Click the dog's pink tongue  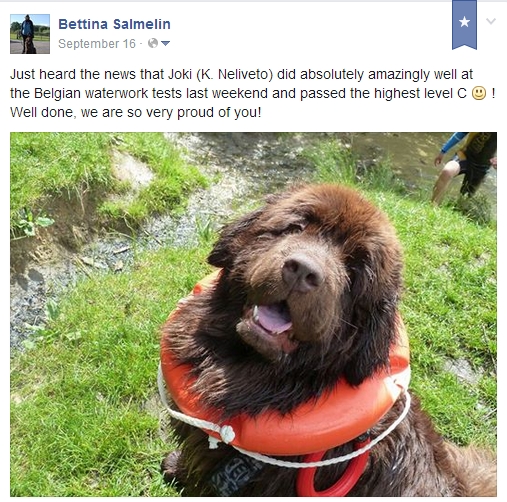point(274,319)
